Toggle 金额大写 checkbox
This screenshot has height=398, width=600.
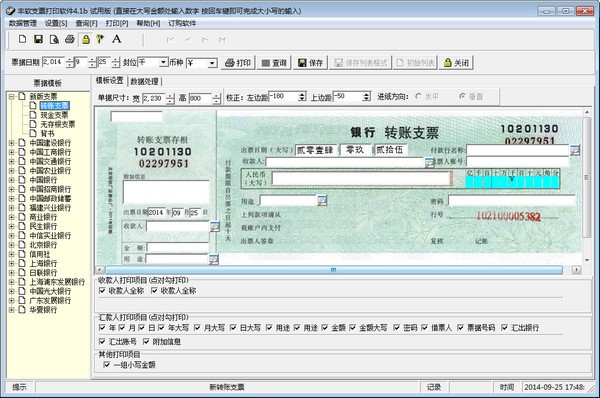(x=352, y=328)
